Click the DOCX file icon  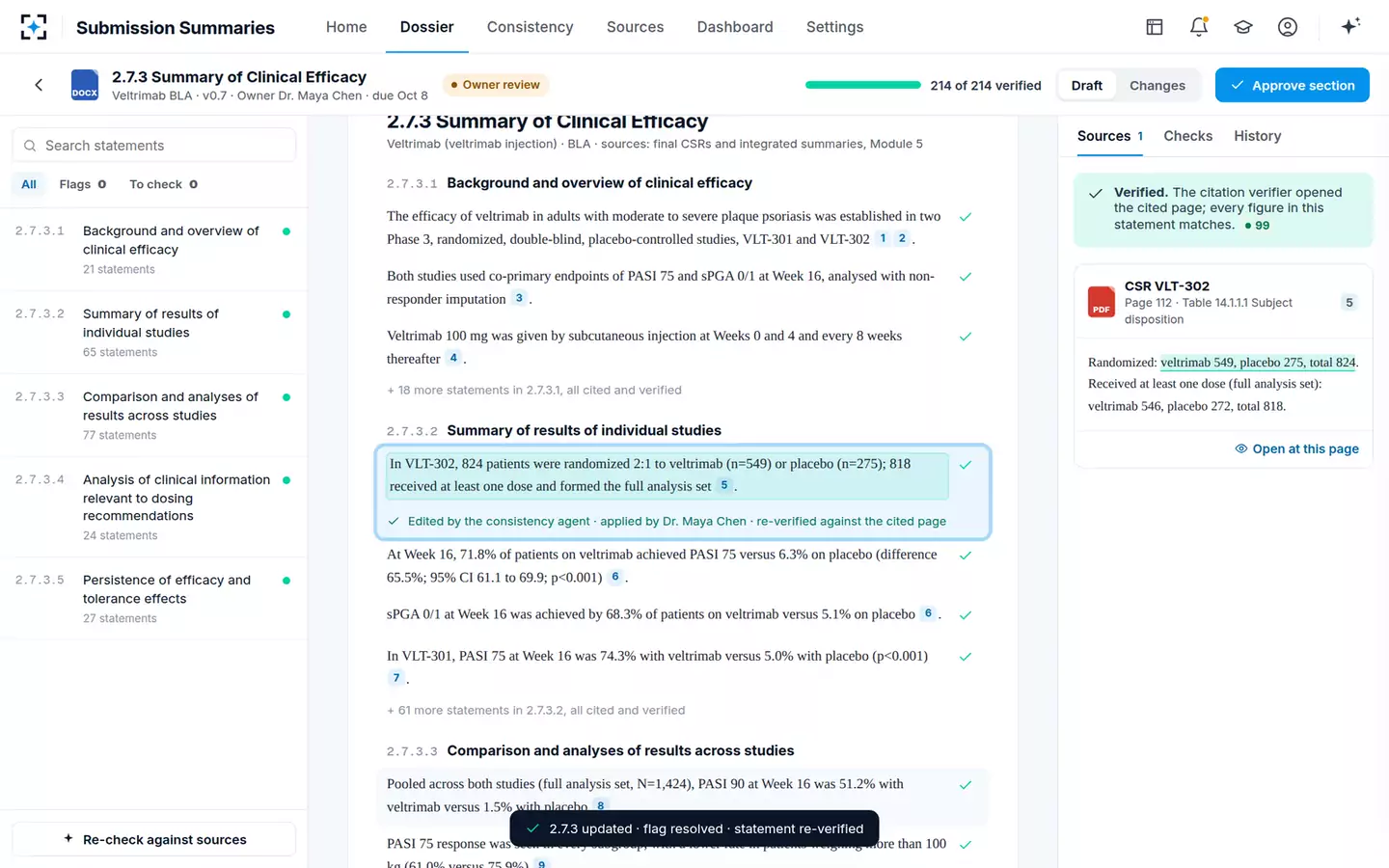(x=85, y=85)
